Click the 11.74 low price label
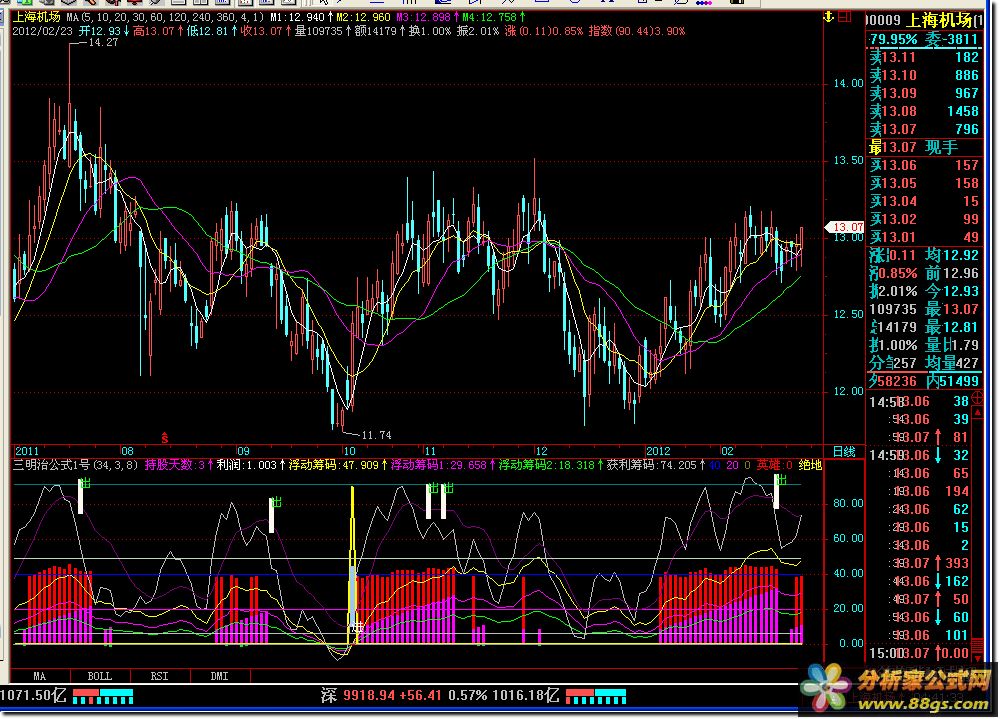Image resolution: width=1000 pixels, height=719 pixels. click(x=376, y=435)
